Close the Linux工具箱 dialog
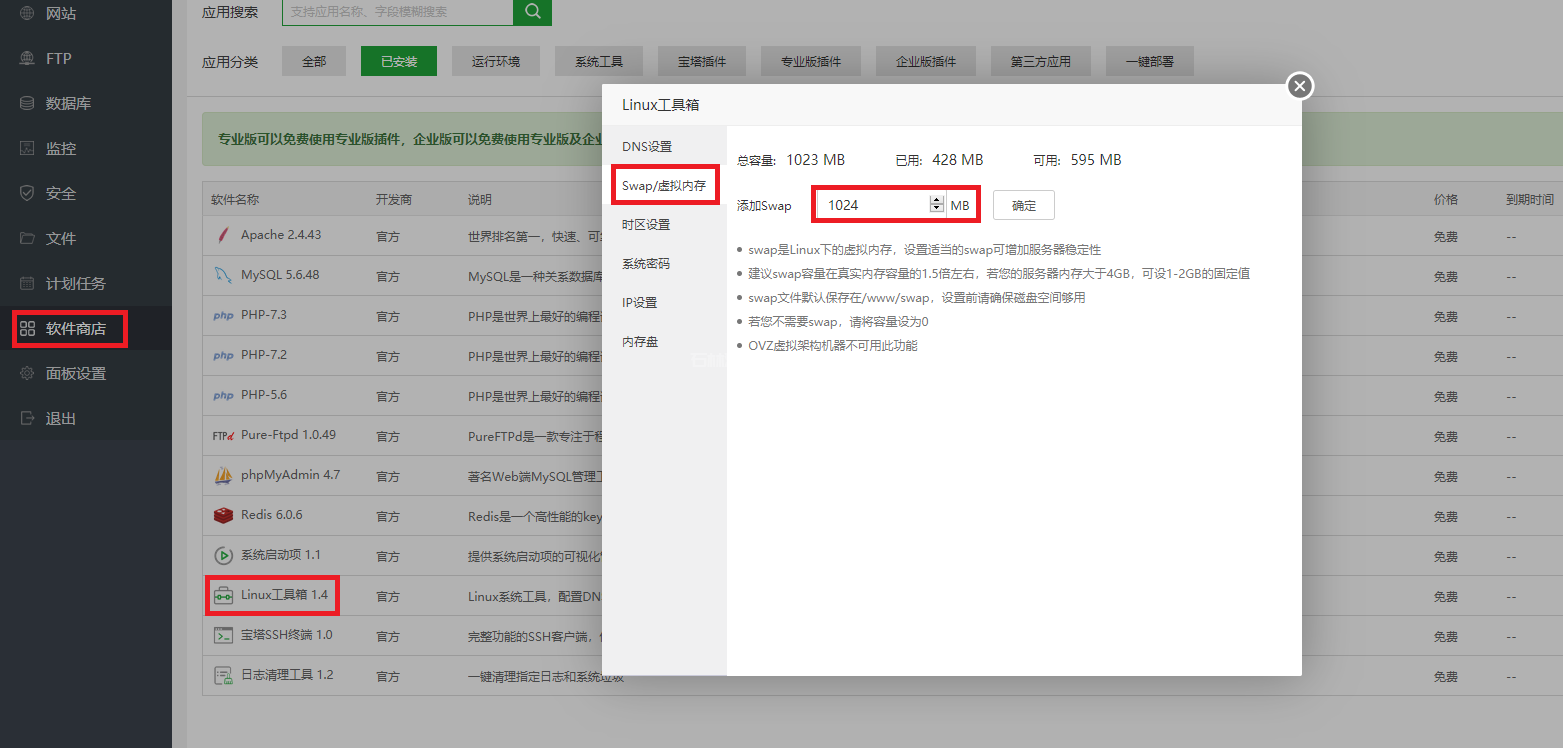Viewport: 1563px width, 748px height. pos(1299,86)
